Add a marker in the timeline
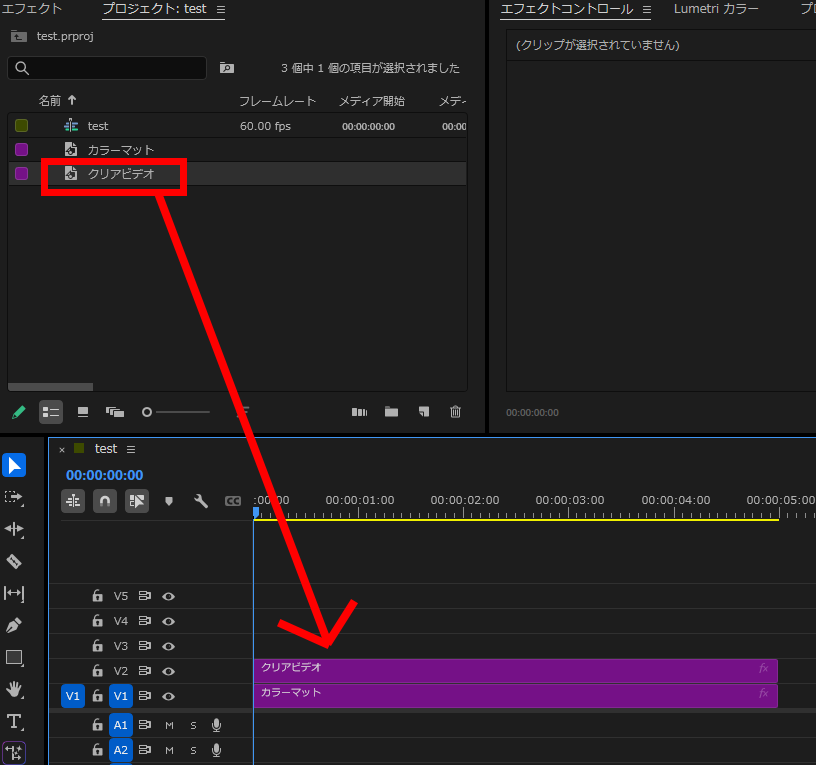This screenshot has height=765, width=816. (x=169, y=501)
